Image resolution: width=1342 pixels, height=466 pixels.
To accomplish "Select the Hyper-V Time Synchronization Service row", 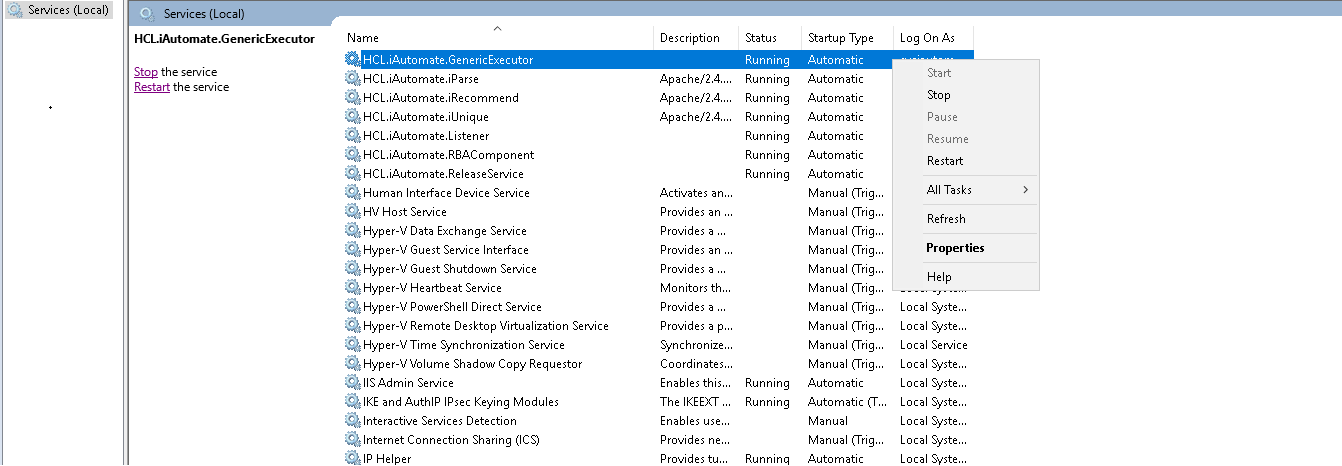I will [463, 345].
